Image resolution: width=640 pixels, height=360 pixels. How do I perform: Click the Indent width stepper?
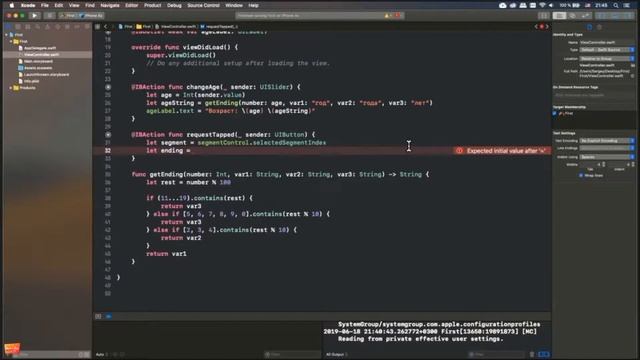click(x=633, y=164)
